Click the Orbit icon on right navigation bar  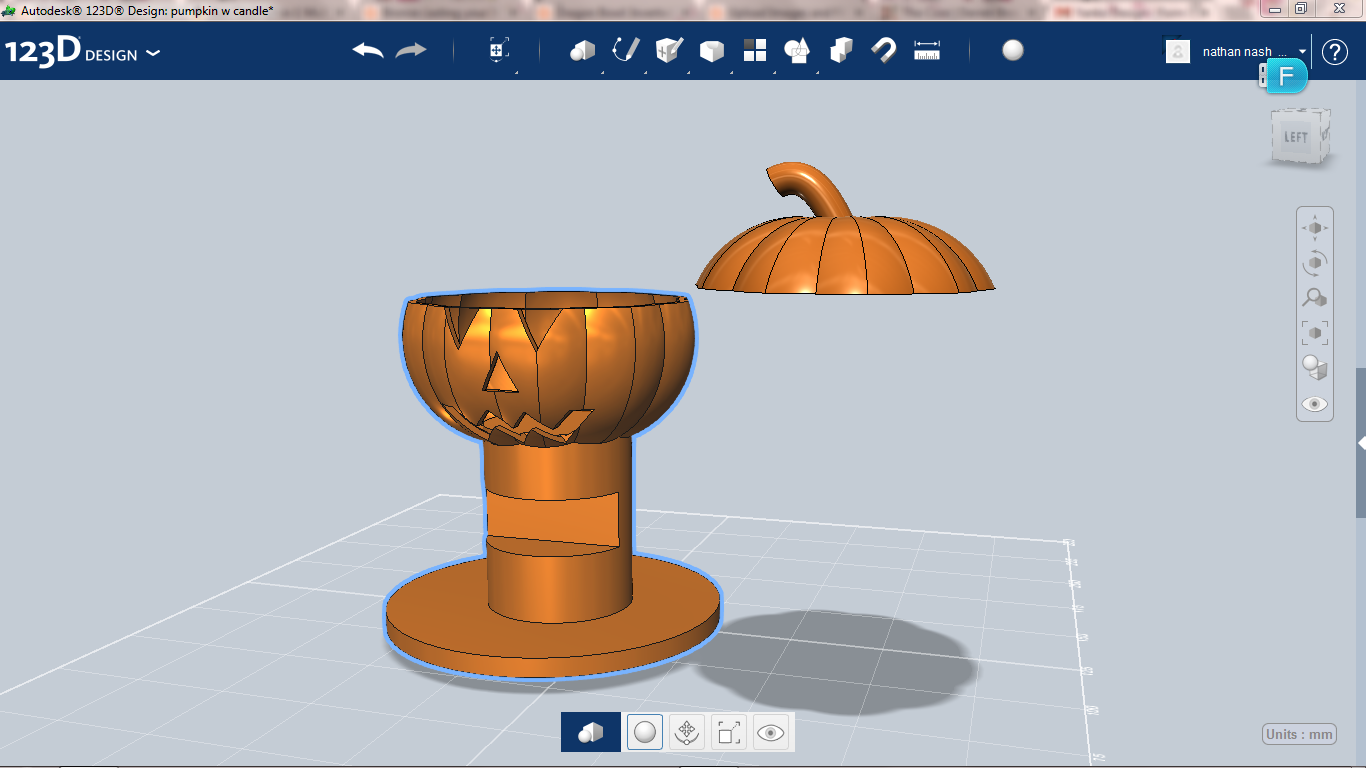(1314, 262)
